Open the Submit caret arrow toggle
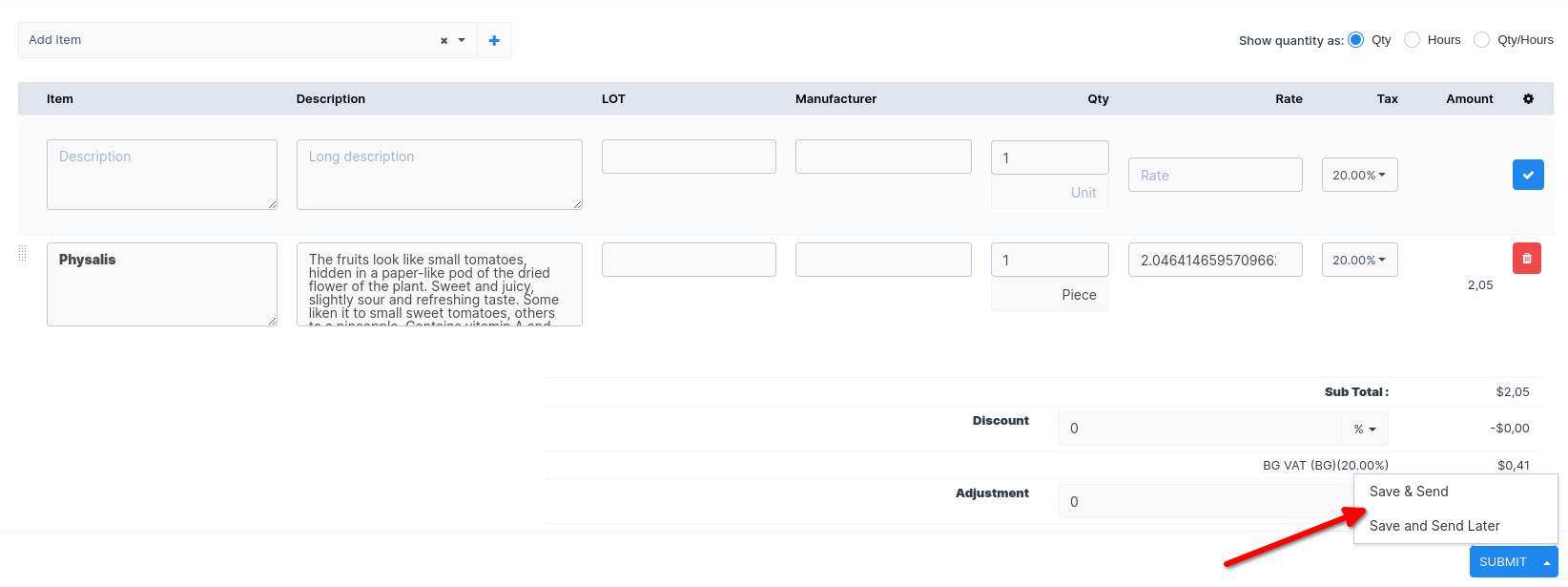Viewport: 1568px width, 587px height. point(1546,562)
